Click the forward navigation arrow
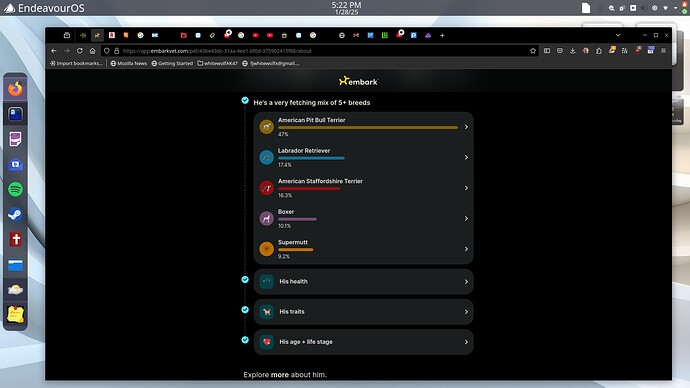The height and width of the screenshot is (388, 690). tap(66, 51)
